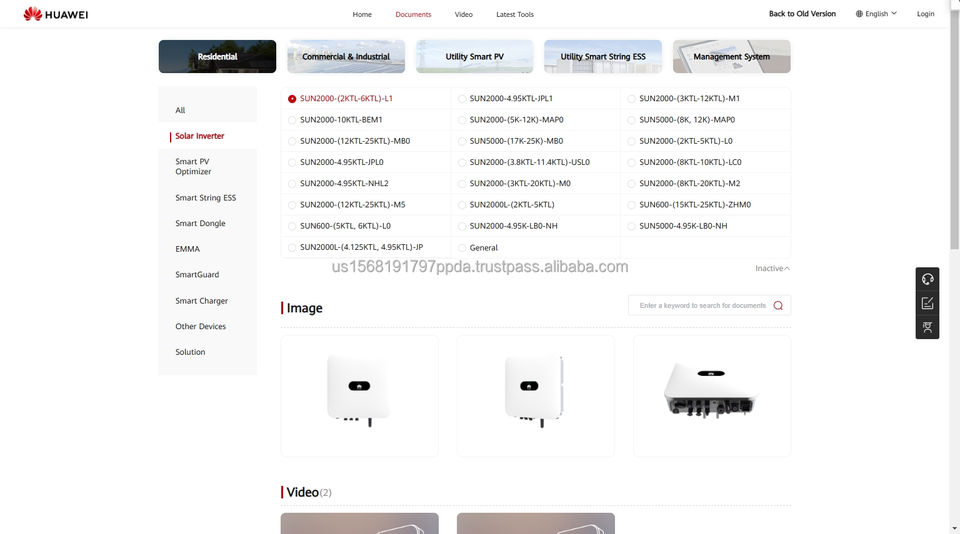Switch to the Residential tab
This screenshot has height=534, width=960.
click(217, 56)
